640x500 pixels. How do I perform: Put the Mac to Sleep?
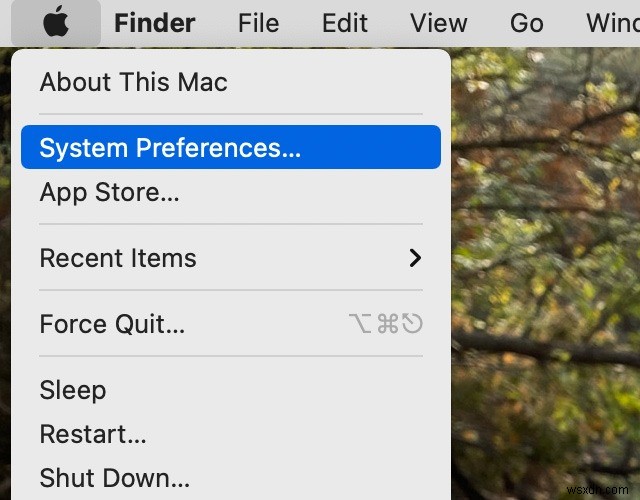coord(72,390)
